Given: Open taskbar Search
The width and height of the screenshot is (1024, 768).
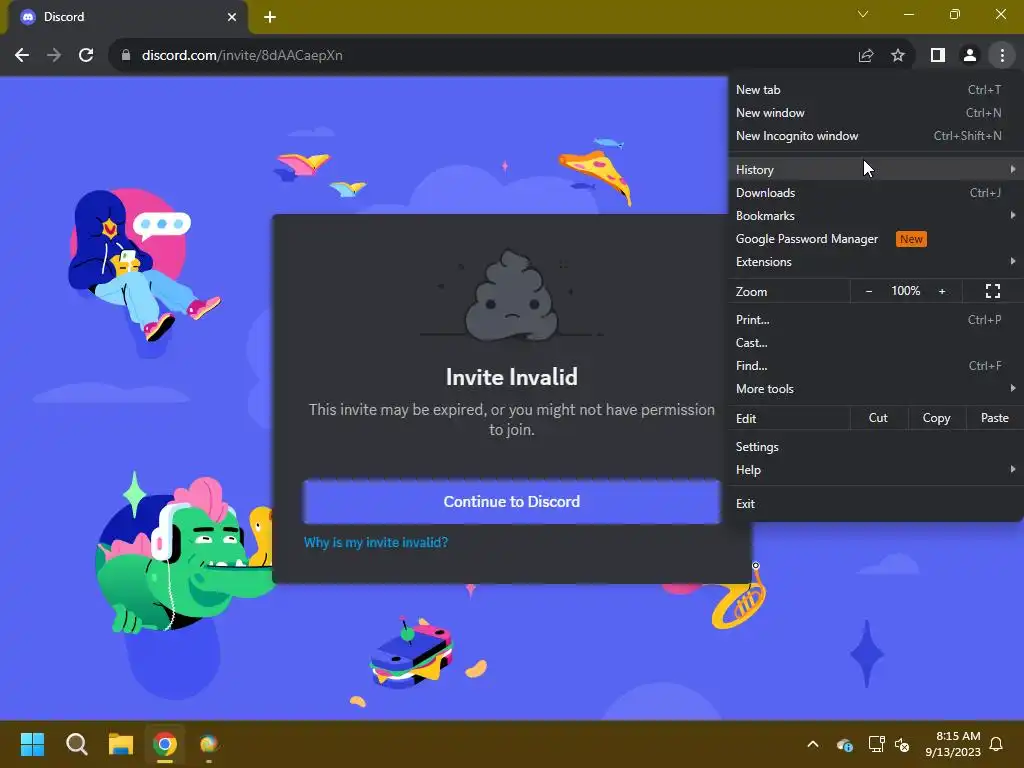Looking at the screenshot, I should (76, 744).
